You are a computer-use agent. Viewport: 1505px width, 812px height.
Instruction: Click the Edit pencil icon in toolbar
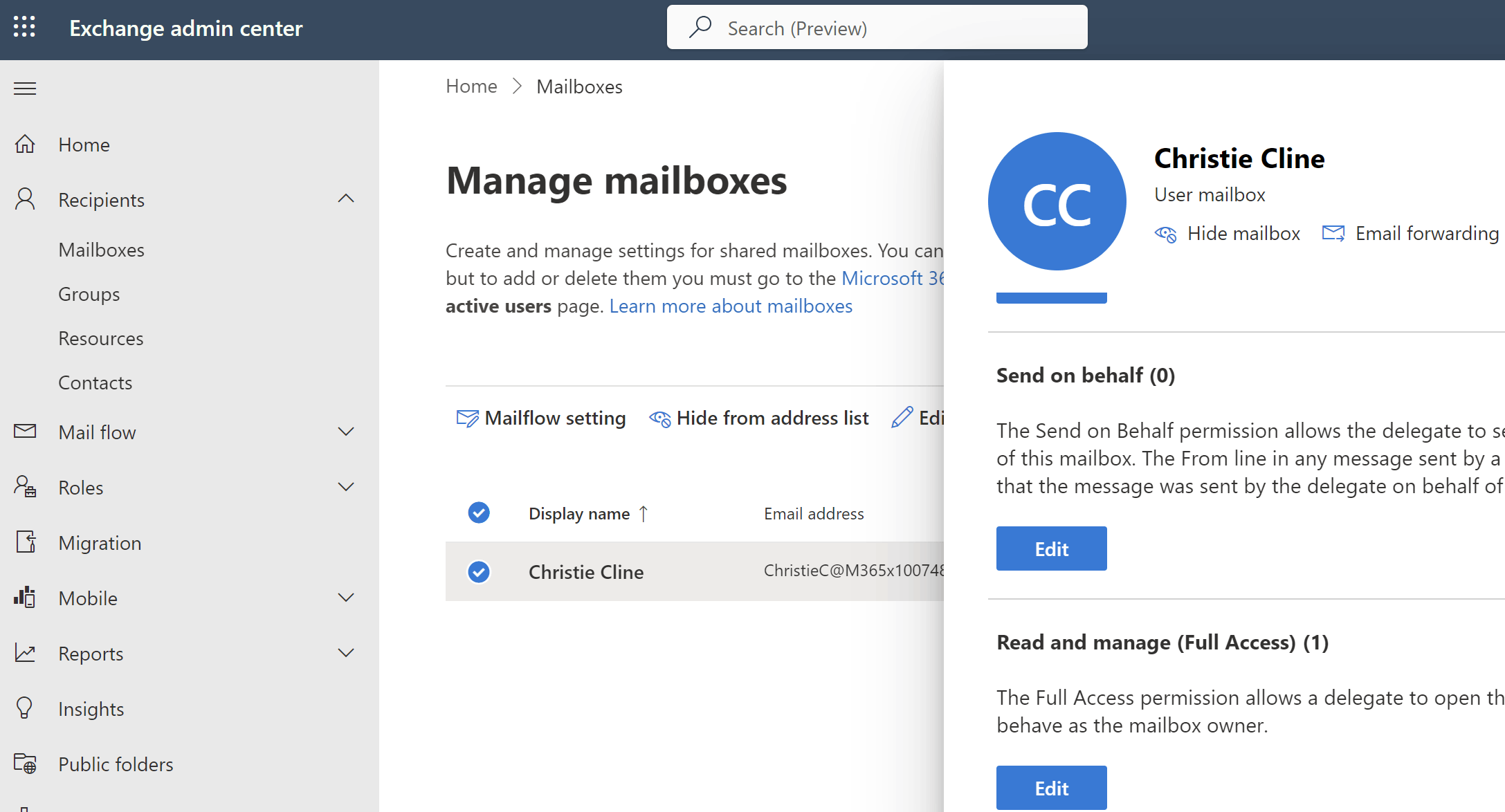(902, 417)
